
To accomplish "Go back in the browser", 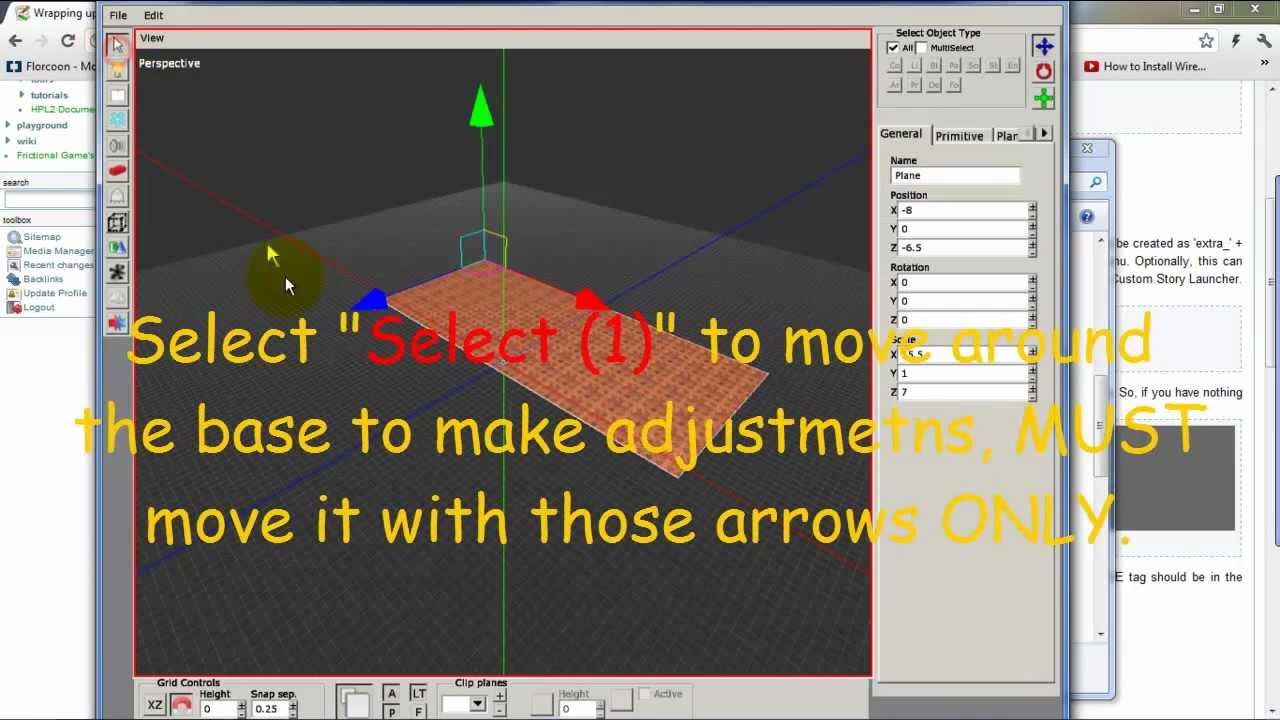I will pyautogui.click(x=15, y=41).
